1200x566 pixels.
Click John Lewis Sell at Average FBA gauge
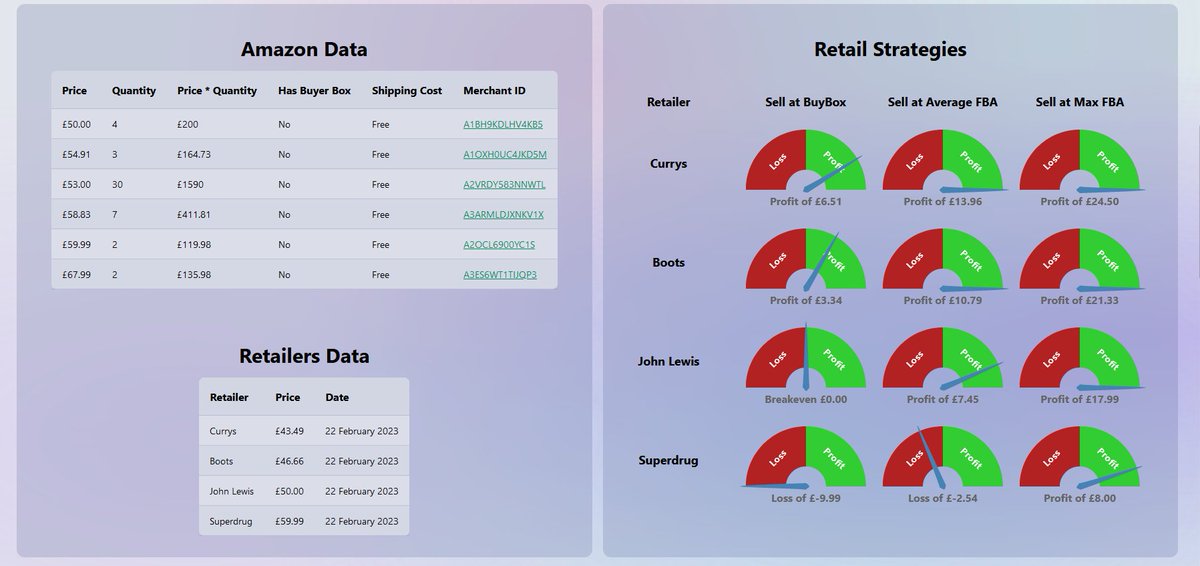click(x=943, y=358)
